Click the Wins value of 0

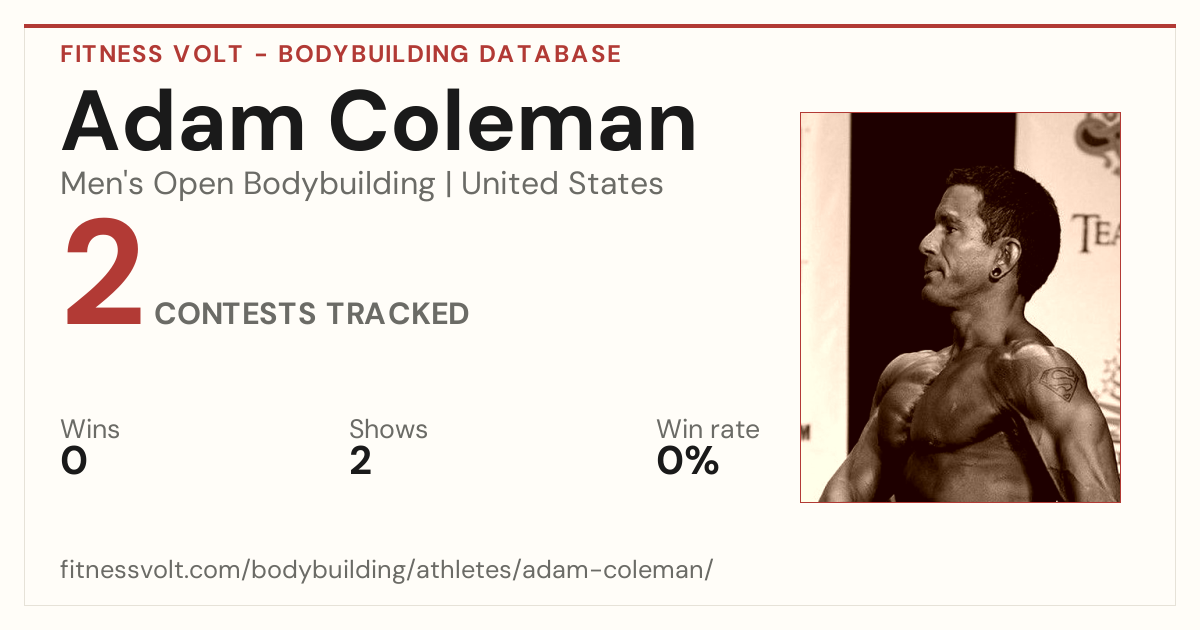pyautogui.click(x=74, y=461)
